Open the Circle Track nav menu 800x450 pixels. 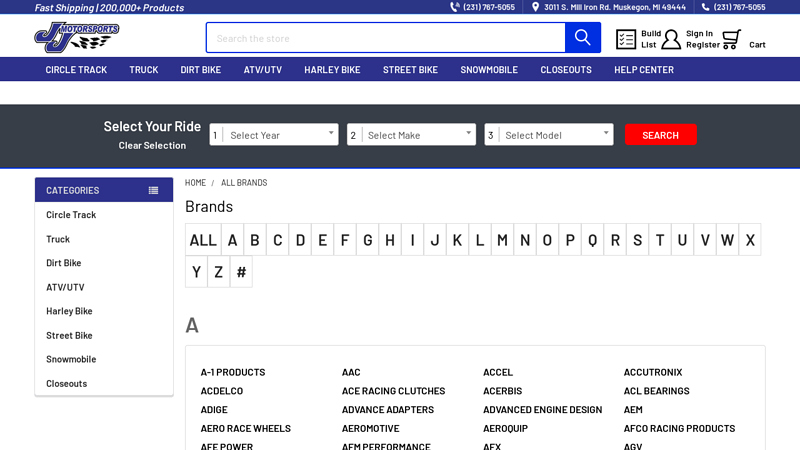pyautogui.click(x=76, y=69)
